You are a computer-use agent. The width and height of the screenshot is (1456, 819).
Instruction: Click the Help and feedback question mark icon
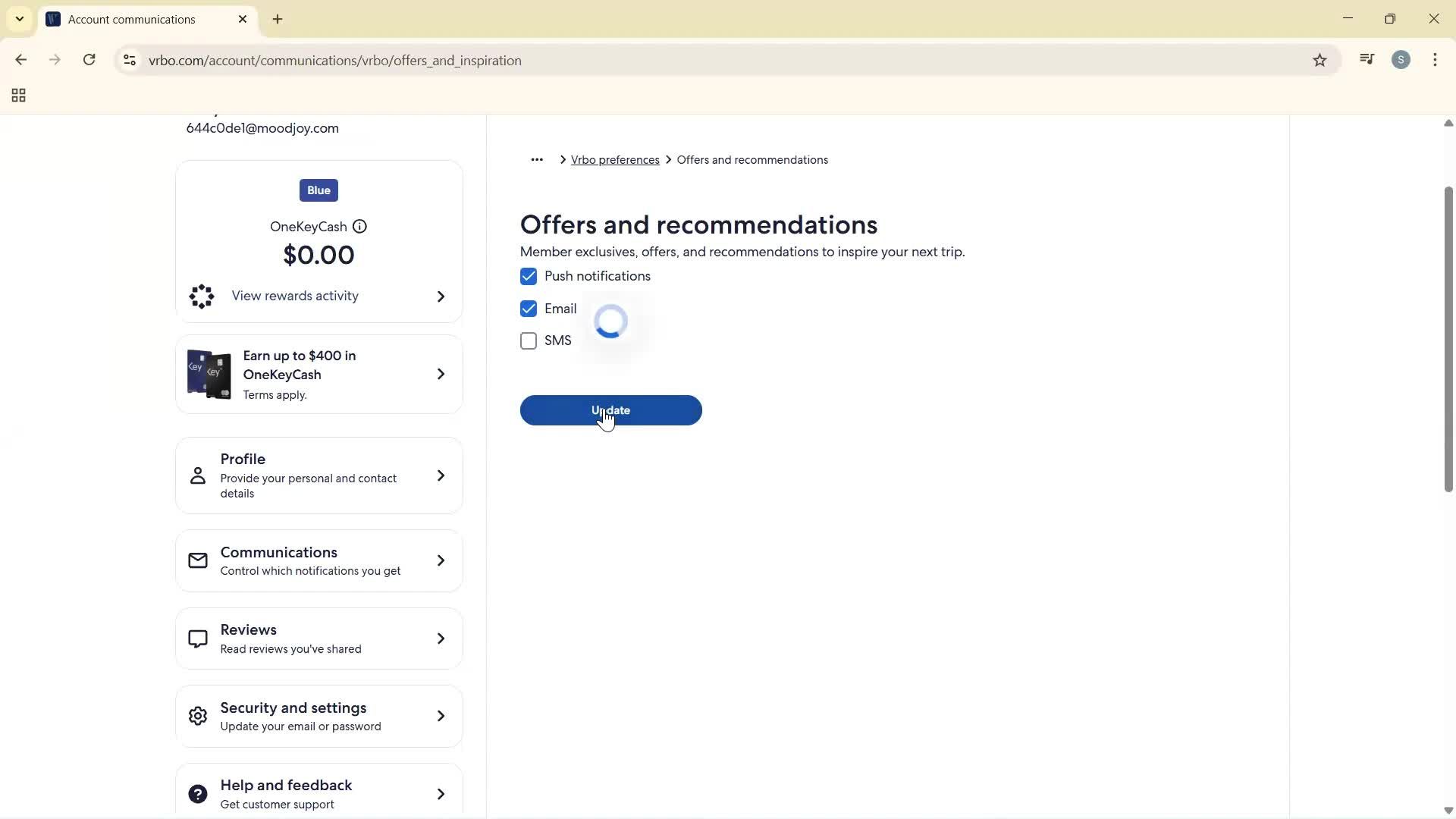pyautogui.click(x=197, y=793)
